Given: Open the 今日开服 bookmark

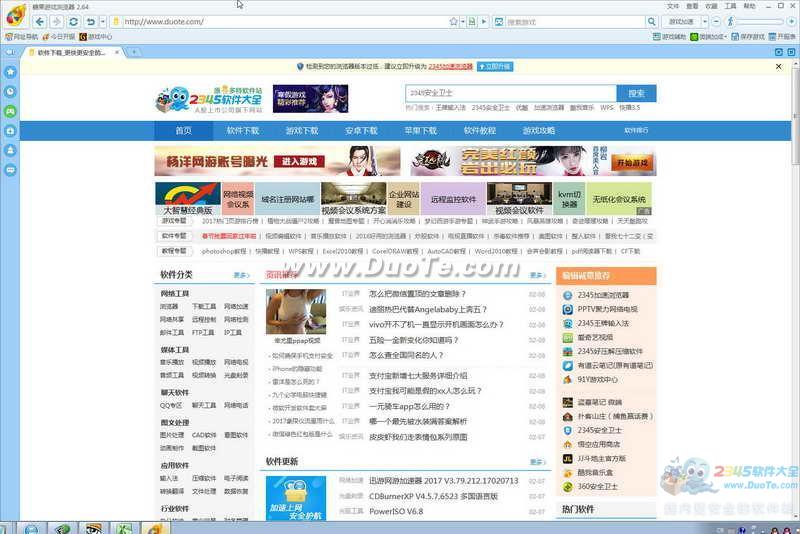Looking at the screenshot, I should click(x=59, y=37).
